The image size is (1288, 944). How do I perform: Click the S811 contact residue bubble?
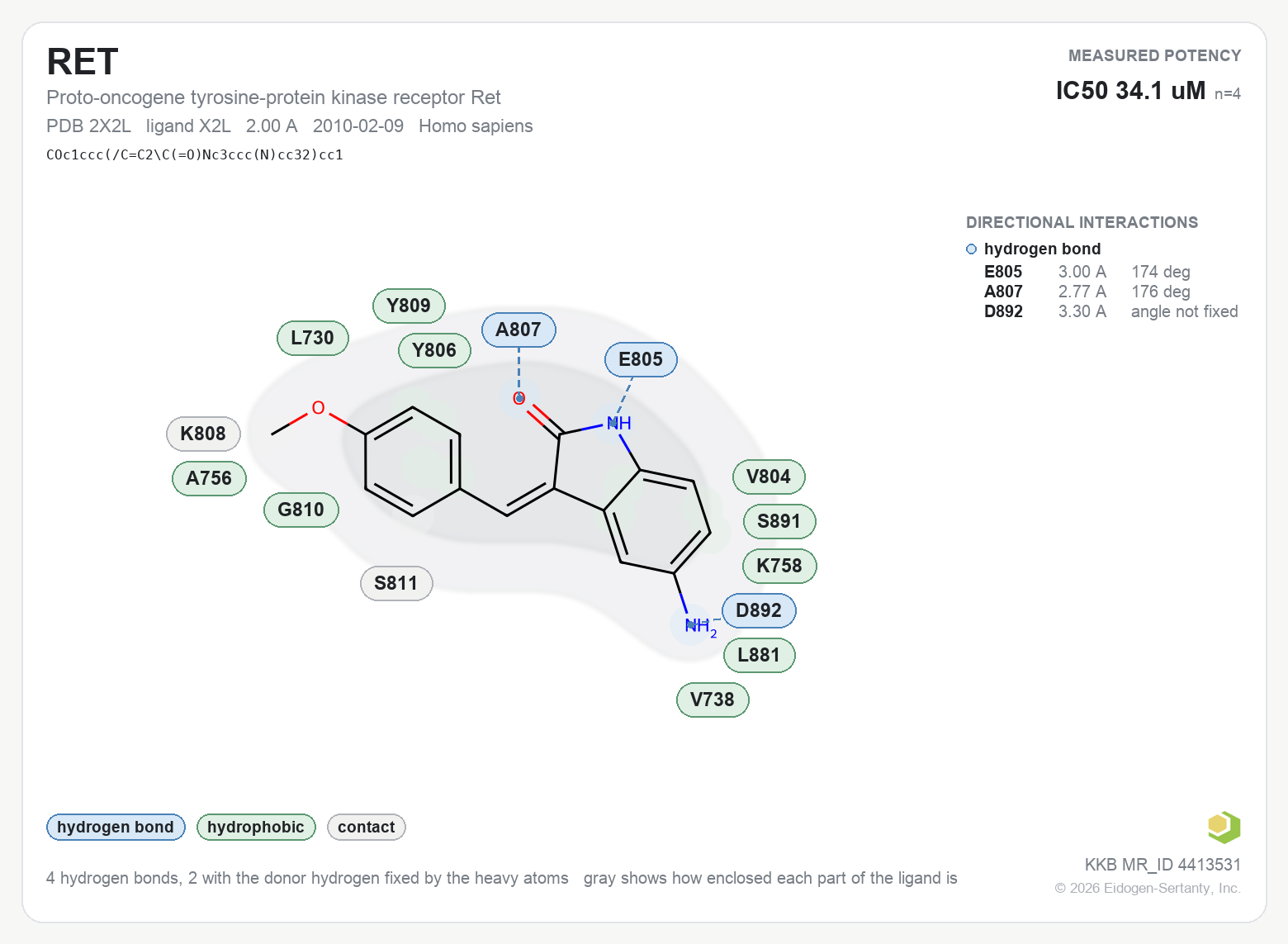[396, 583]
